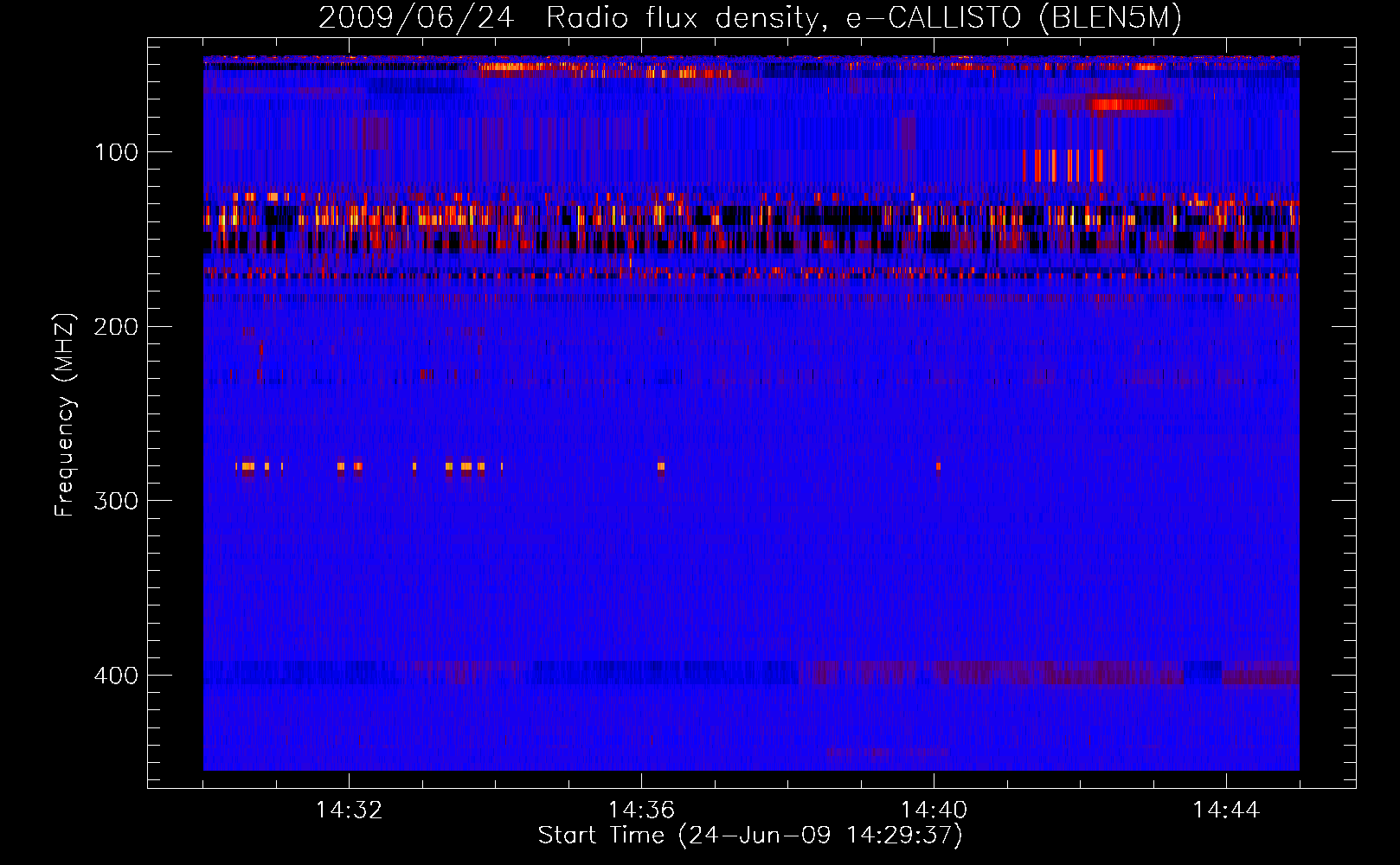Click the 14:36 time tick label
Screen dimensions: 1400x865
[641, 810]
